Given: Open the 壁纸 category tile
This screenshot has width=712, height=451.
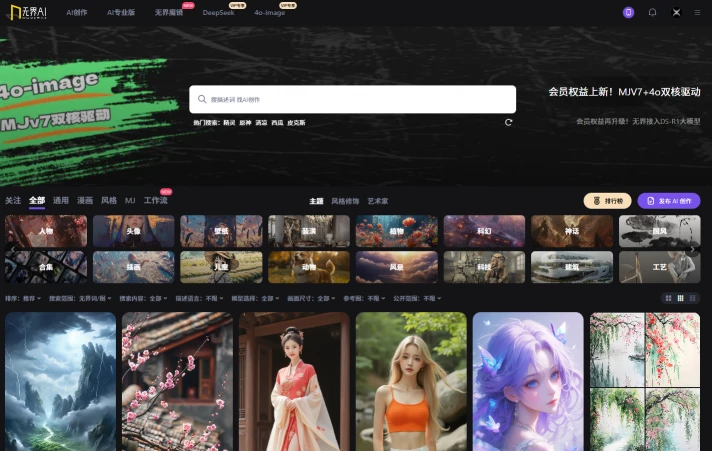Looking at the screenshot, I should click(x=221, y=231).
